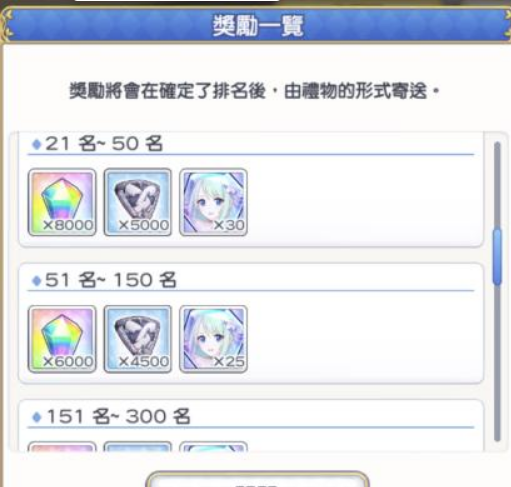Tap the grey gem x4500 reward icon

click(x=138, y=339)
